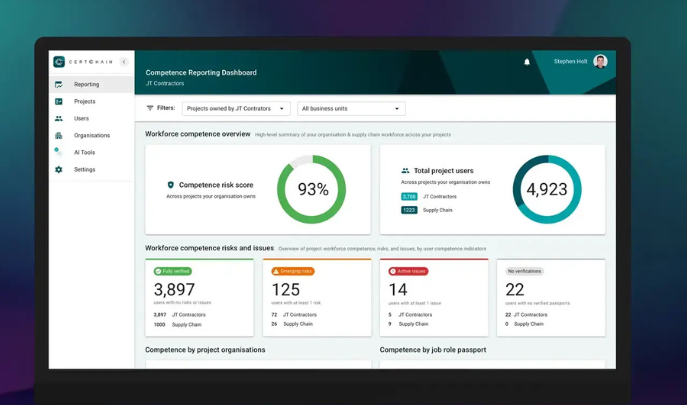This screenshot has height=405, width=687.
Task: Collapse the sidebar with the chevron button
Action: 124,62
